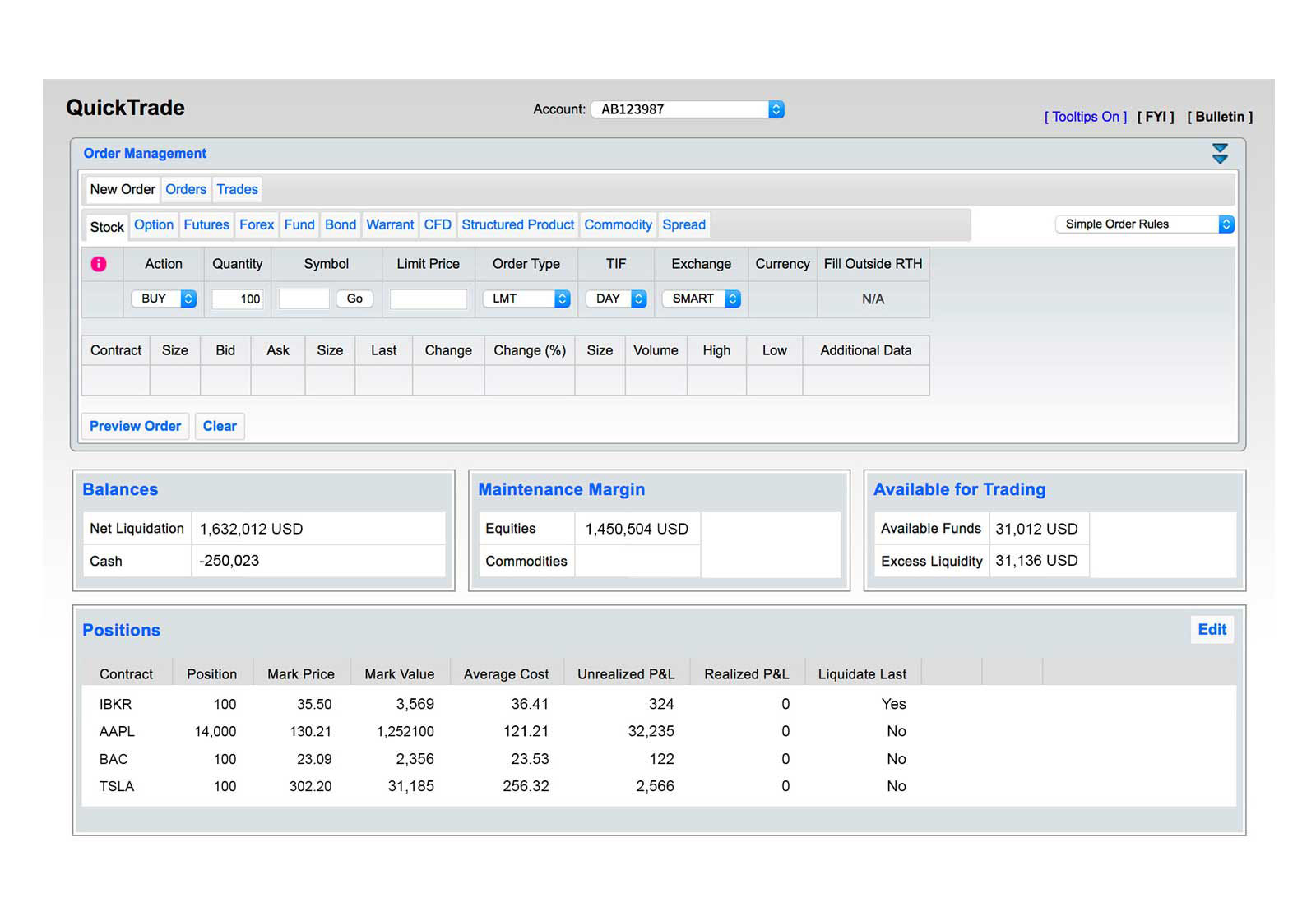Click the Go button beside Symbol
Image resolution: width=1316 pixels, height=921 pixels.
coord(354,299)
